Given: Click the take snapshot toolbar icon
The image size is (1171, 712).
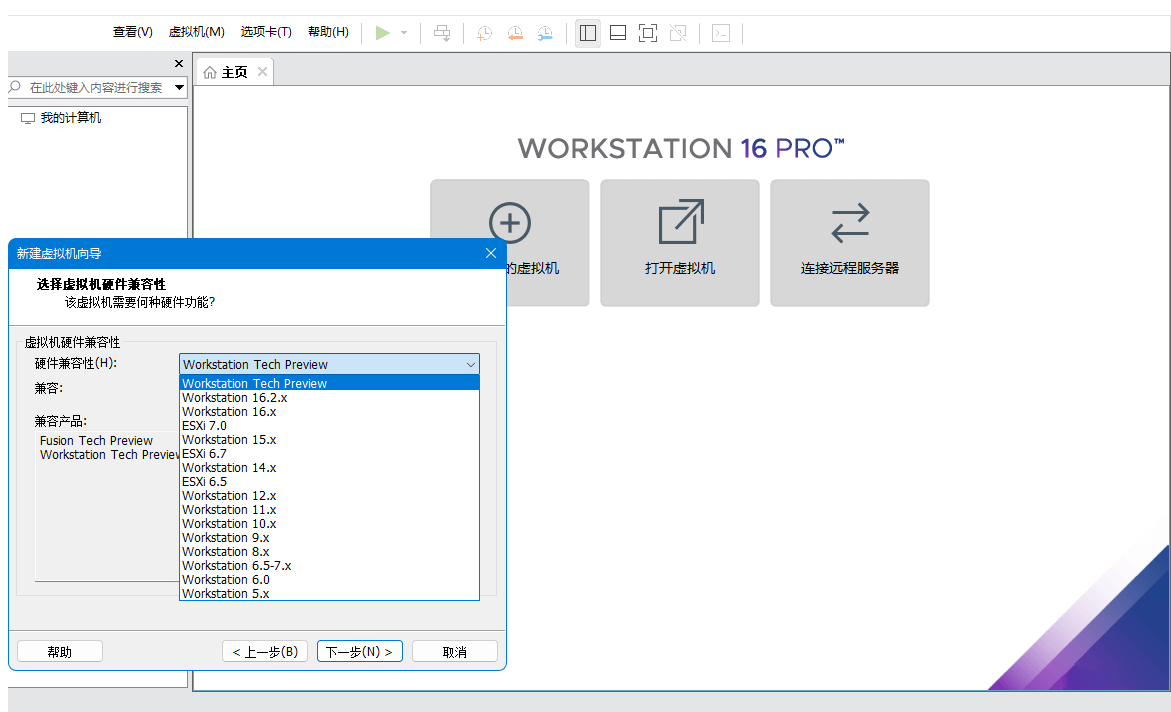Looking at the screenshot, I should 485,33.
